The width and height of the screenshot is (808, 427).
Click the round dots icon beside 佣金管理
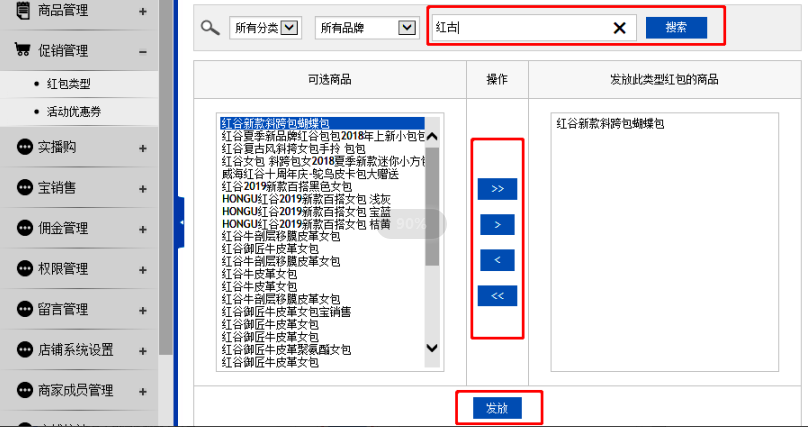25,228
